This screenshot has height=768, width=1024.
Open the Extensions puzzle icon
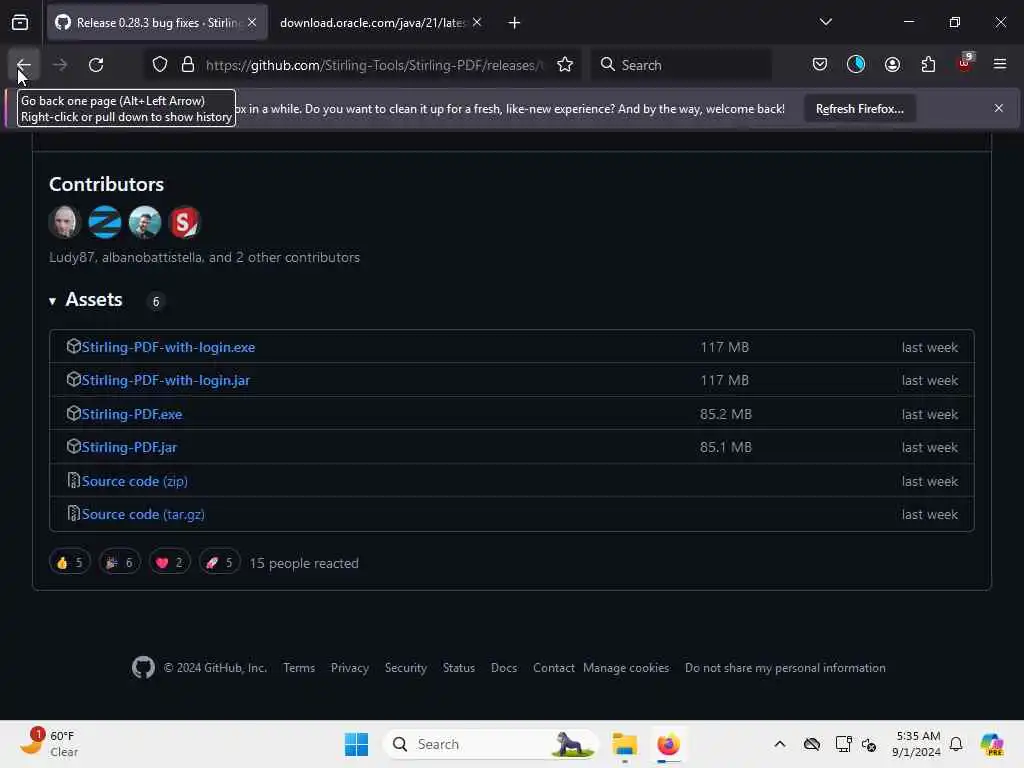coord(928,65)
